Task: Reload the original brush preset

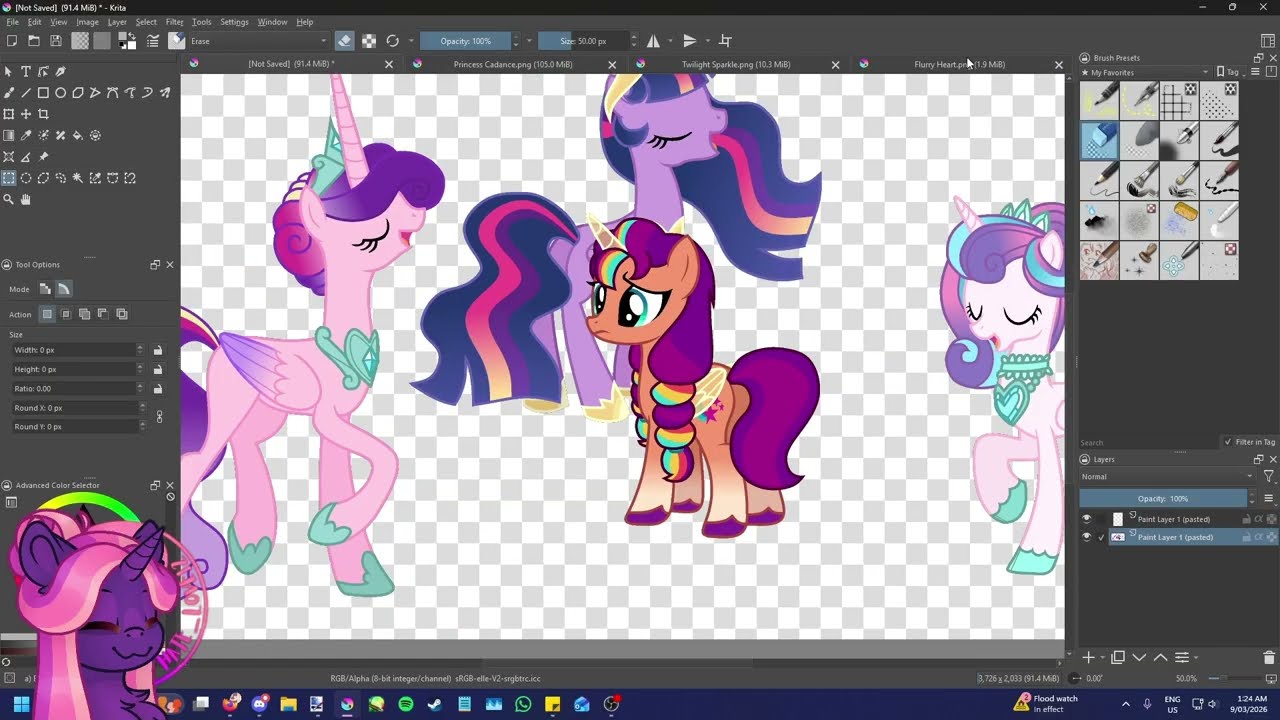Action: (x=393, y=41)
